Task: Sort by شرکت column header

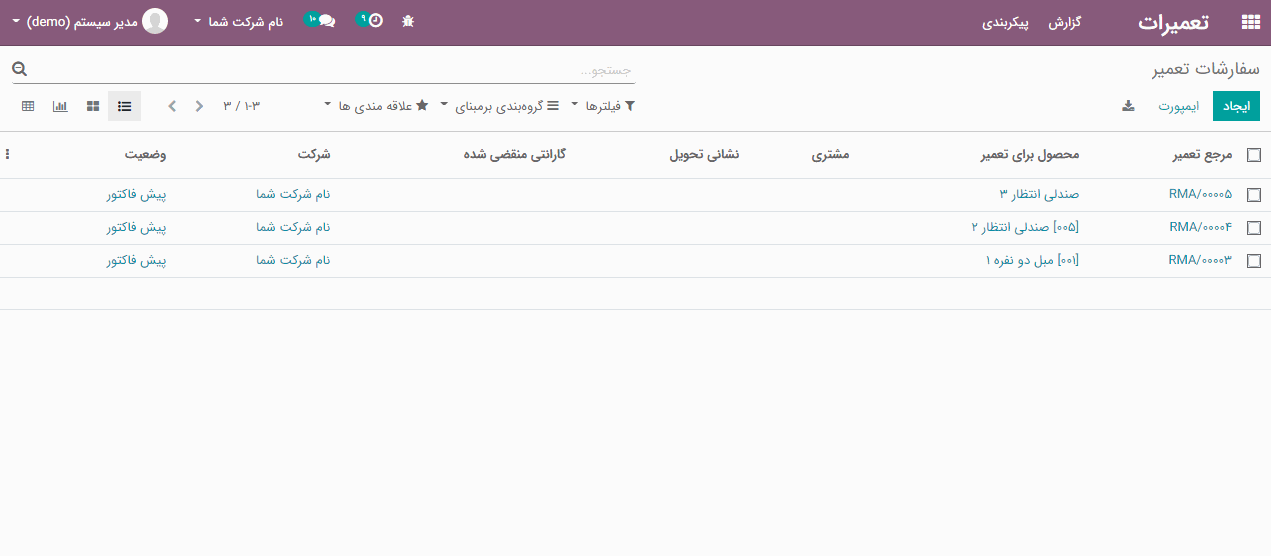Action: 314,155
